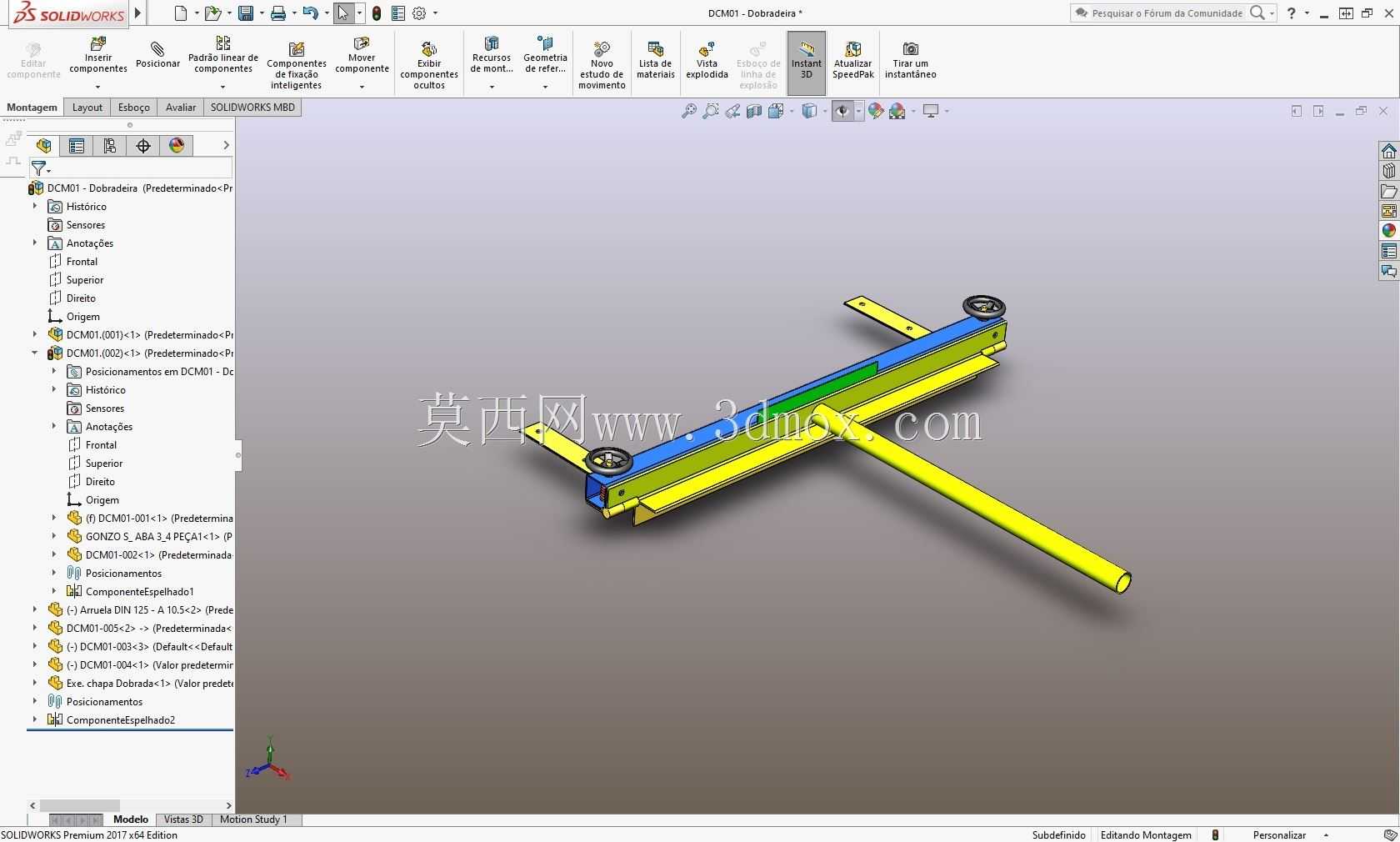Click the Posicionar (mate) paperclip tool
The image size is (1400, 842).
click(157, 55)
